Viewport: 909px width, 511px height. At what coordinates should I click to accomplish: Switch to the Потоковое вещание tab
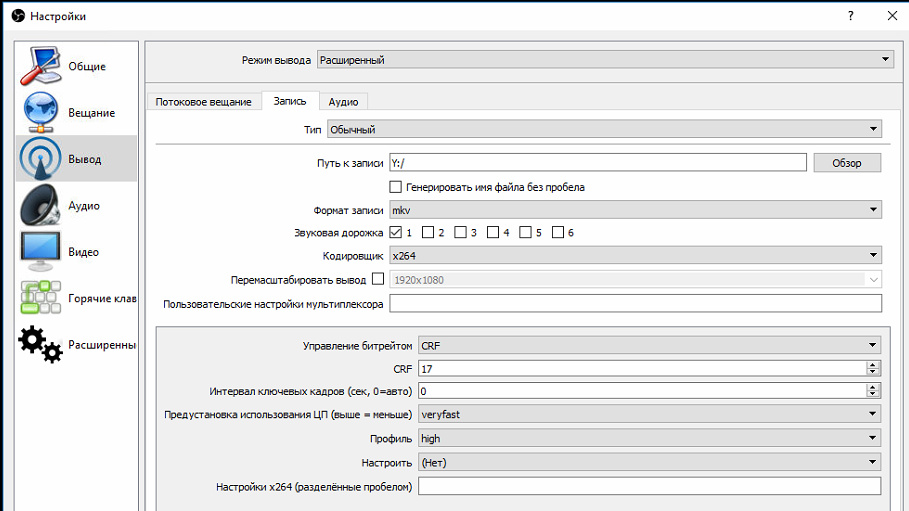(x=203, y=102)
